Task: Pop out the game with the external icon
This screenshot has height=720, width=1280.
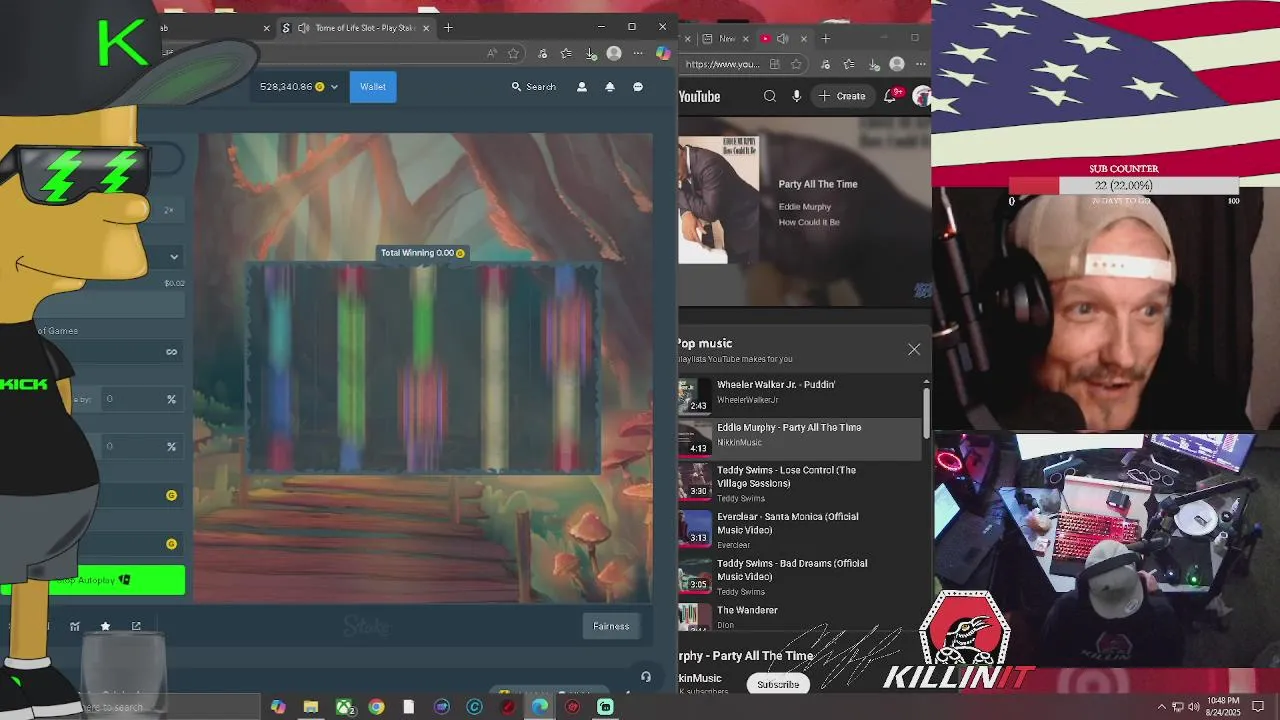Action: click(136, 626)
